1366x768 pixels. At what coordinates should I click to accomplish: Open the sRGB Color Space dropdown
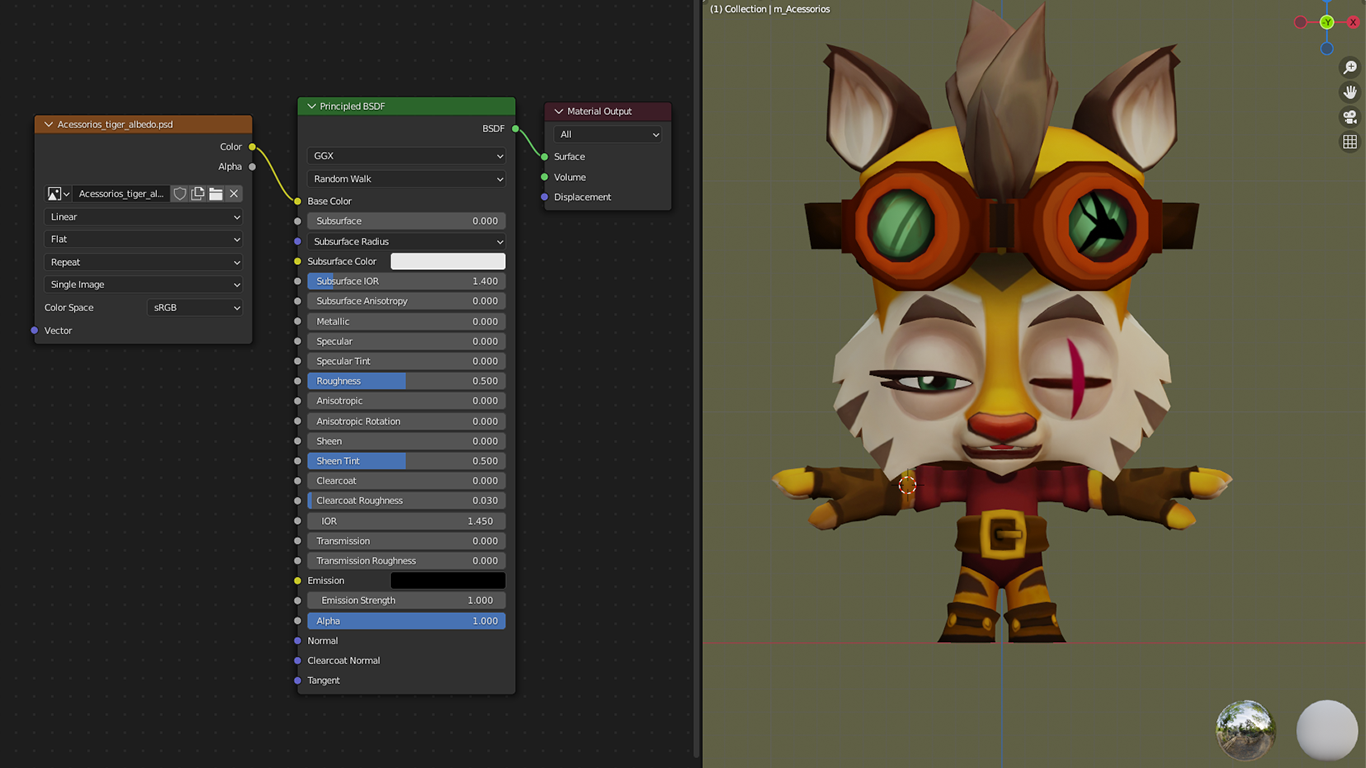pos(196,308)
